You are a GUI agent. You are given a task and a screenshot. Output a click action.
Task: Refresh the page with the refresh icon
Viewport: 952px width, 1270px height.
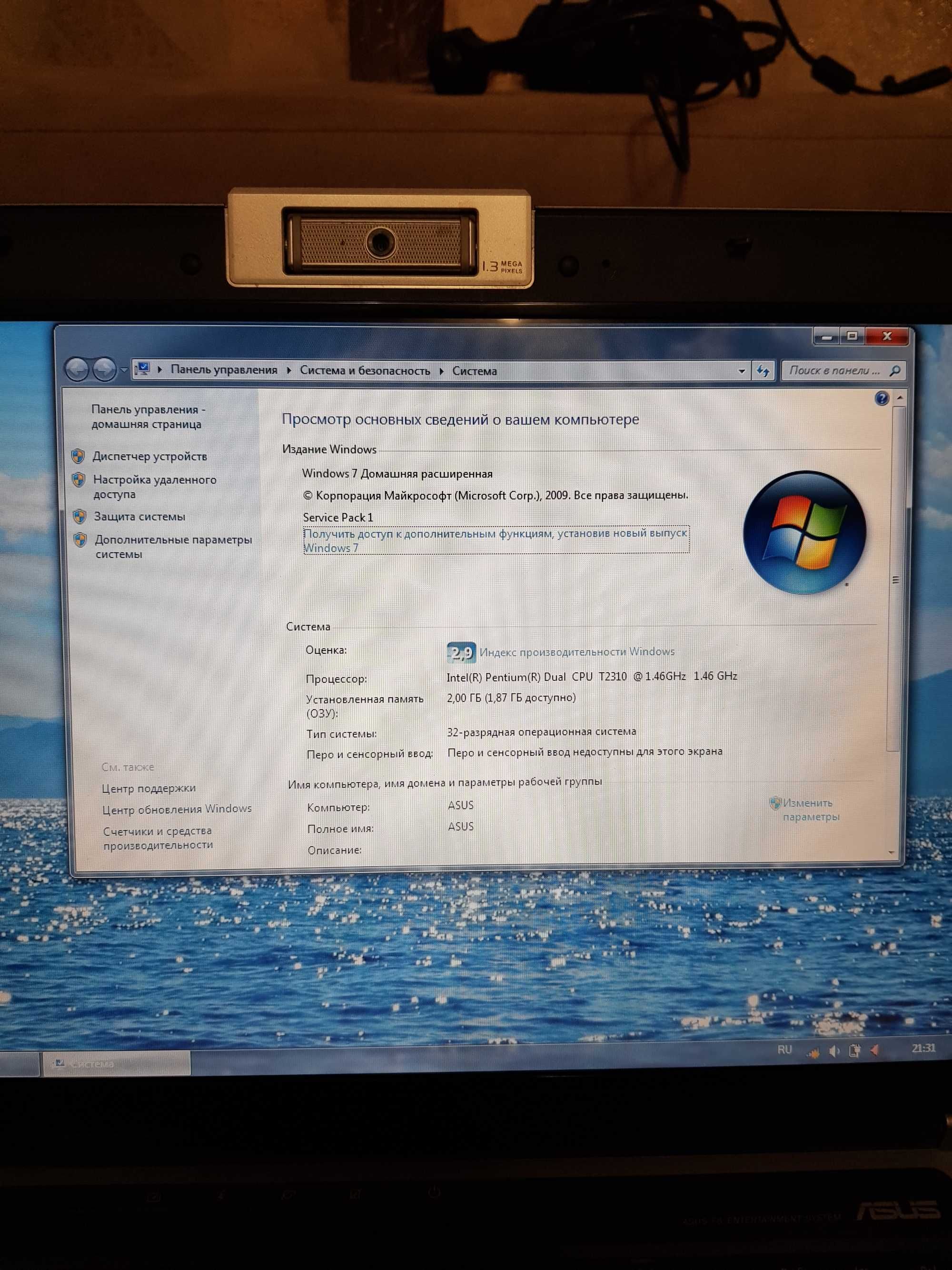pyautogui.click(x=763, y=371)
